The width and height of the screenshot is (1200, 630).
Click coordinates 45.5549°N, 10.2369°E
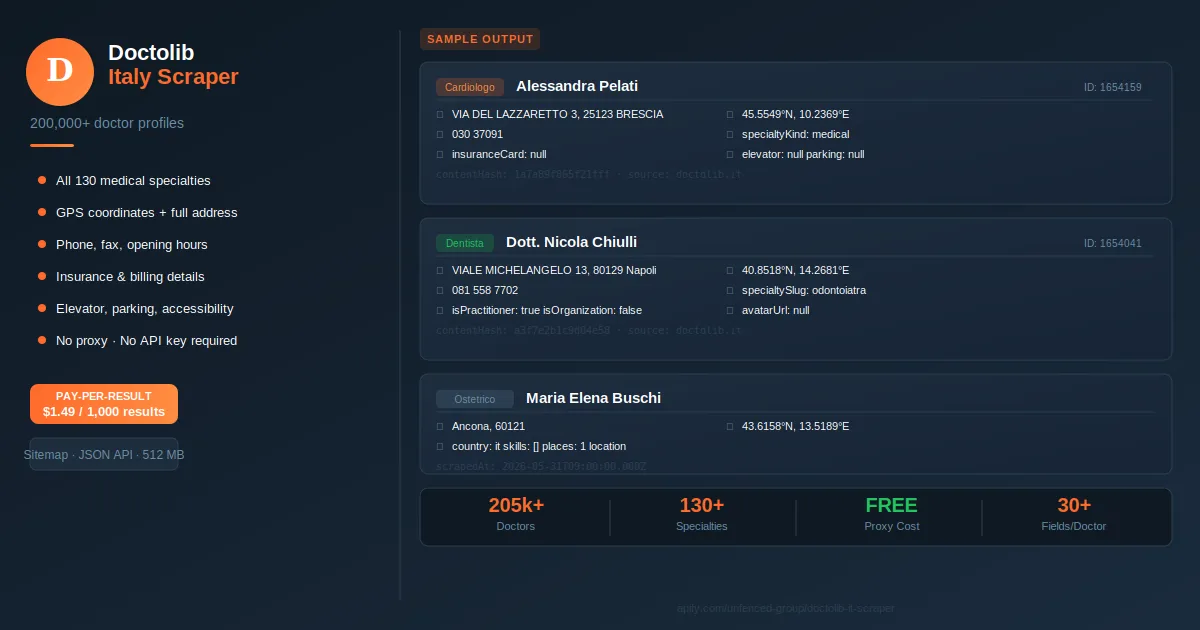(795, 114)
